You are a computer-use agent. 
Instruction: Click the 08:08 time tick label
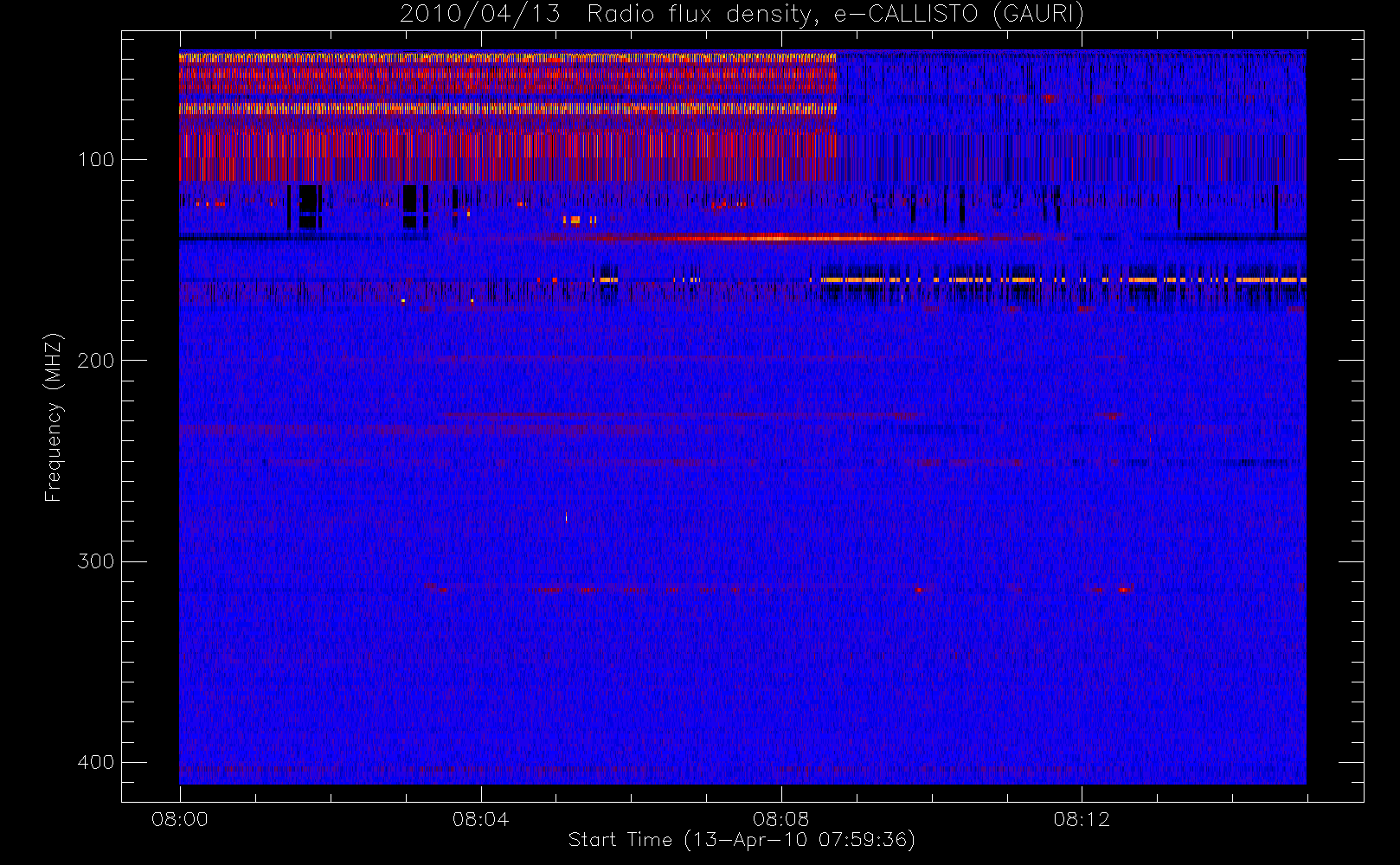tap(780, 819)
